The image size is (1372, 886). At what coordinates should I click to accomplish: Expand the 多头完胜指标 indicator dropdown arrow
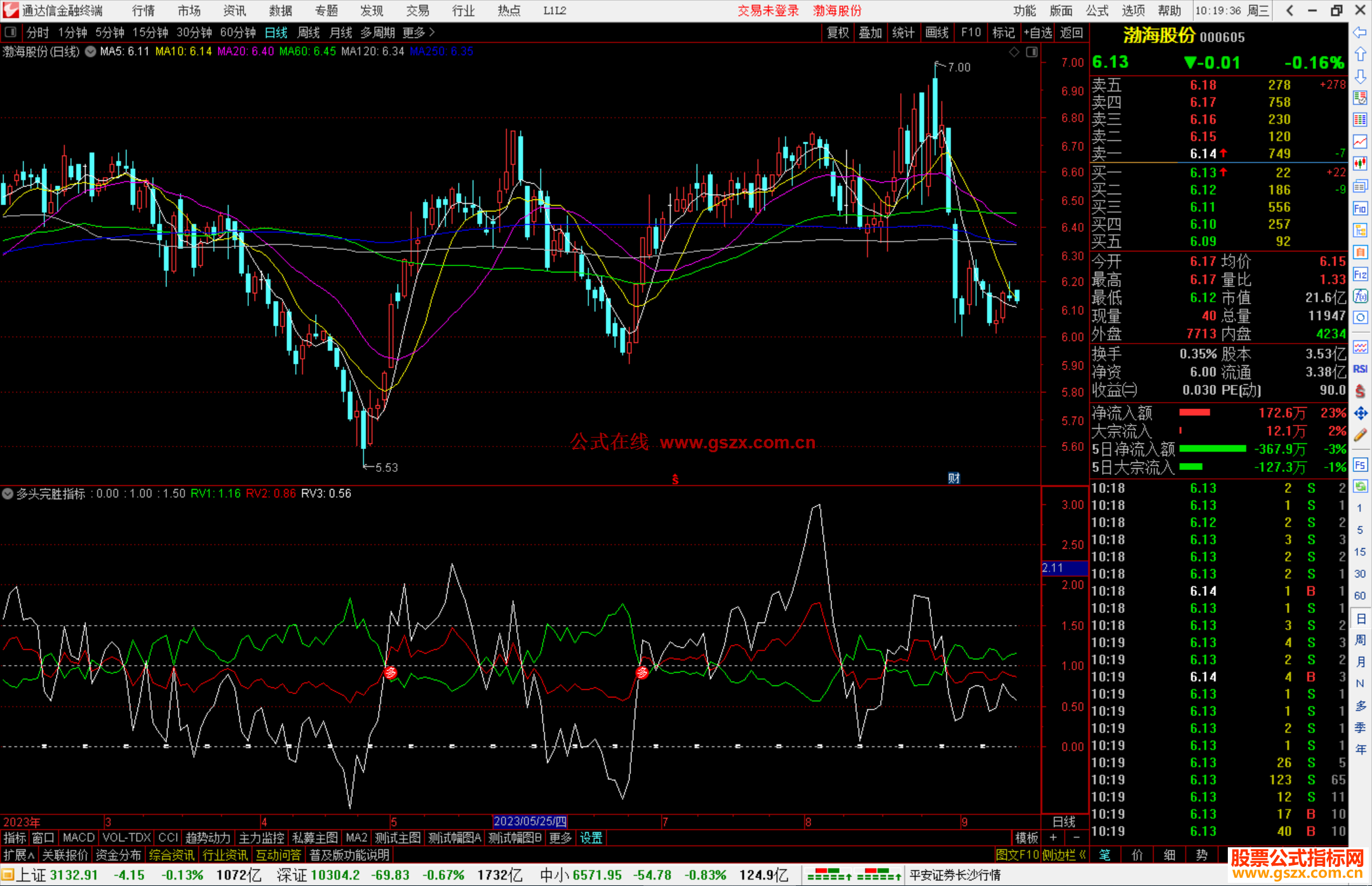8,493
